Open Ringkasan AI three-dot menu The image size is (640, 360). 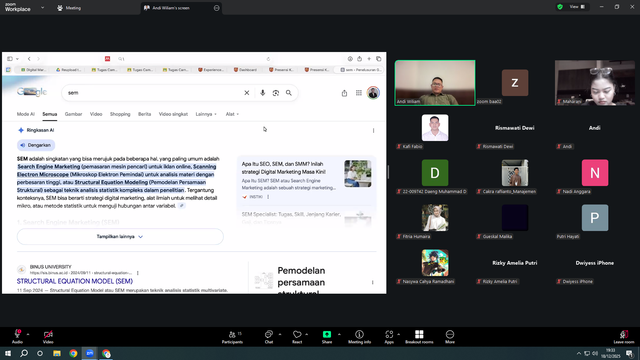coord(373,131)
